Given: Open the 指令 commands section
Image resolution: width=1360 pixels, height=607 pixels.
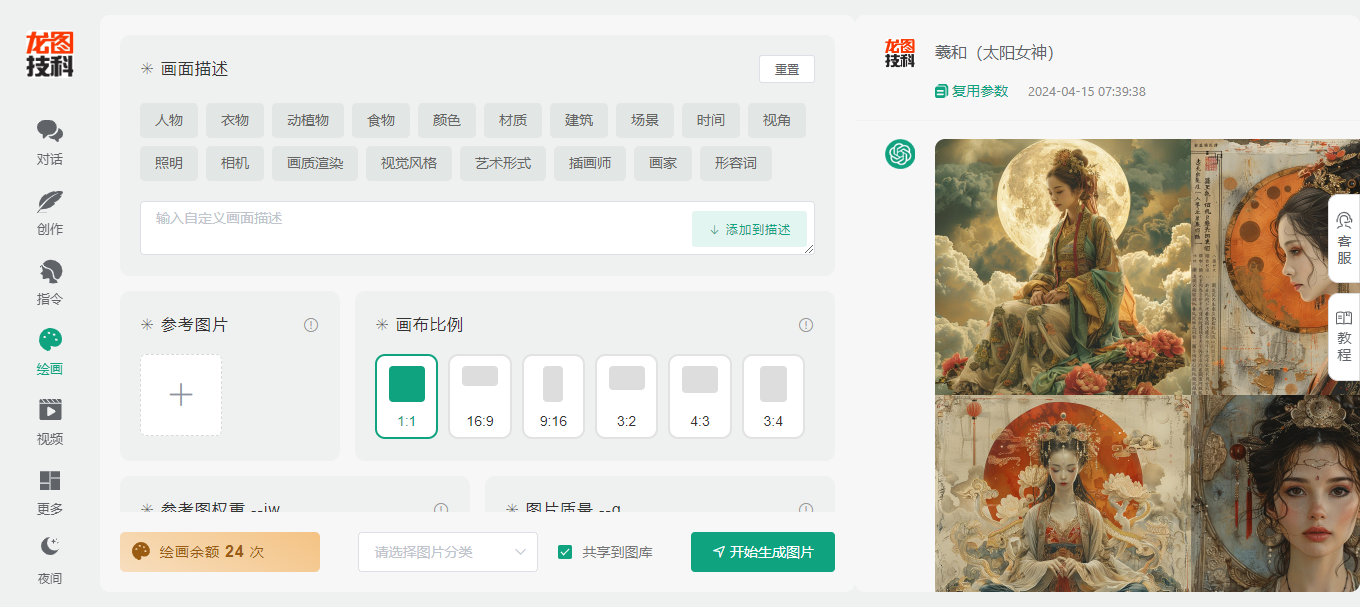Looking at the screenshot, I should tap(50, 282).
